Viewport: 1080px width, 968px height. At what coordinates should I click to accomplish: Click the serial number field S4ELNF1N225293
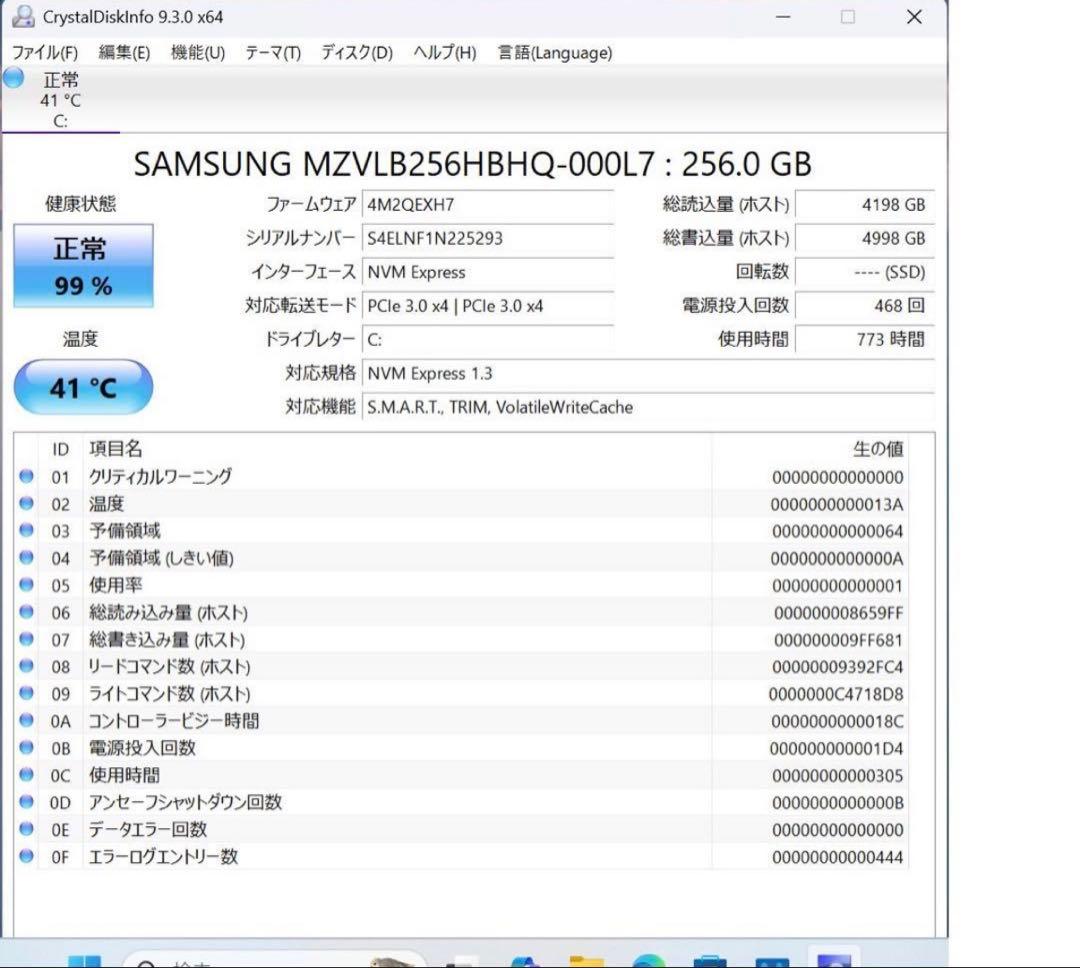click(488, 238)
